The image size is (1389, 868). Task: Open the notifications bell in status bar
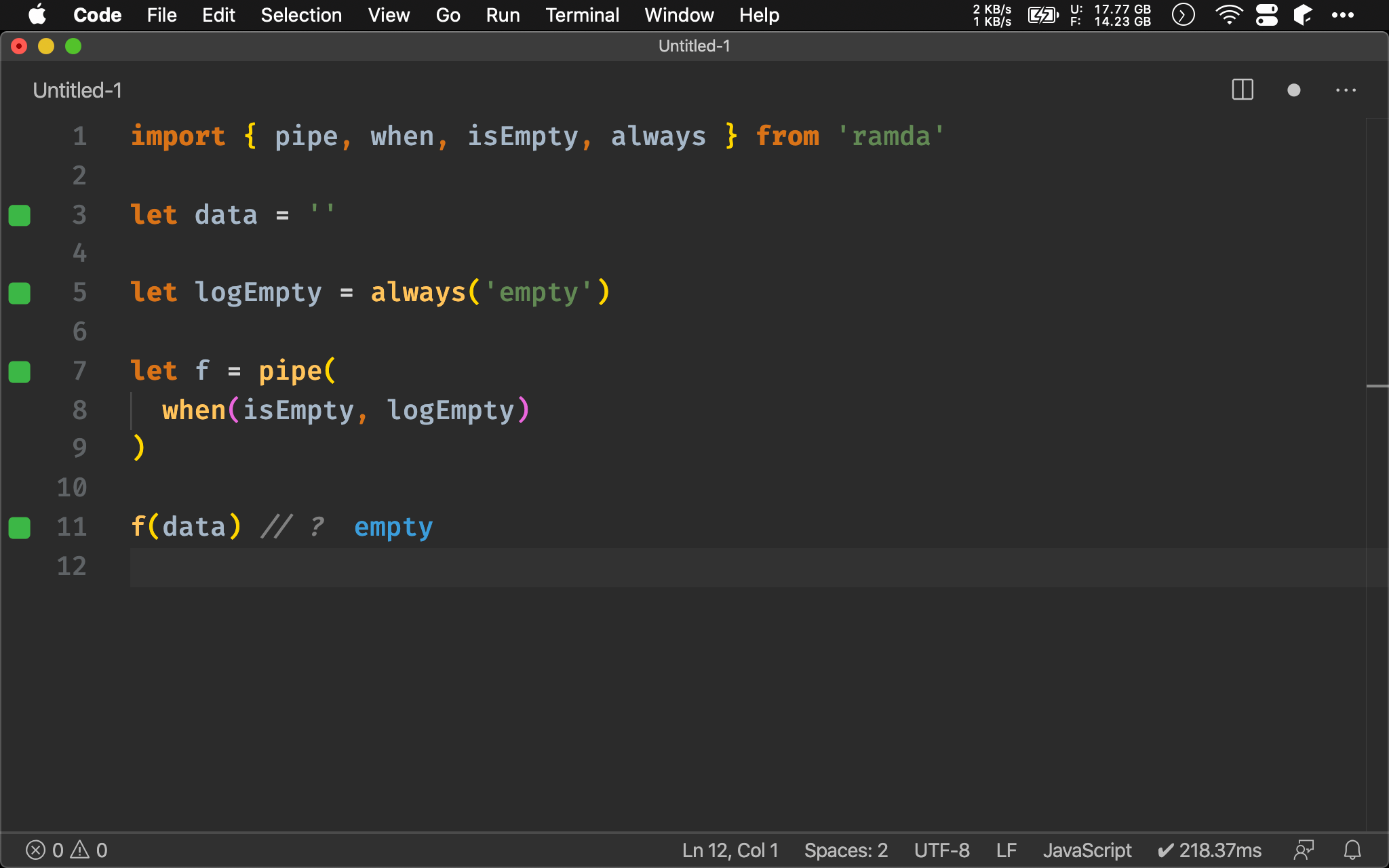coord(1352,850)
